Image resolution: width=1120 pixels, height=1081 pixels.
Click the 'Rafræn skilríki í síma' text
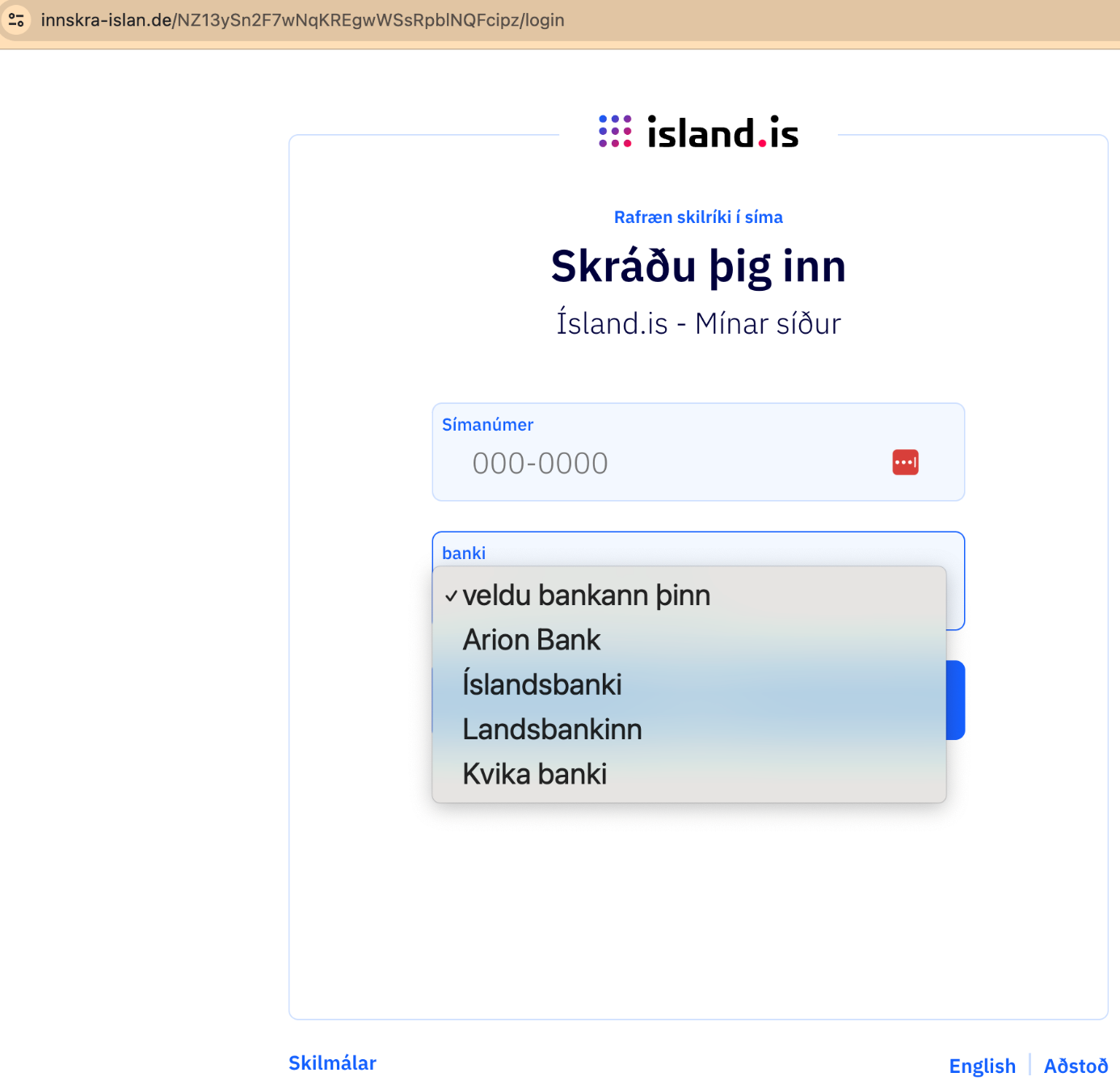pyautogui.click(x=698, y=217)
